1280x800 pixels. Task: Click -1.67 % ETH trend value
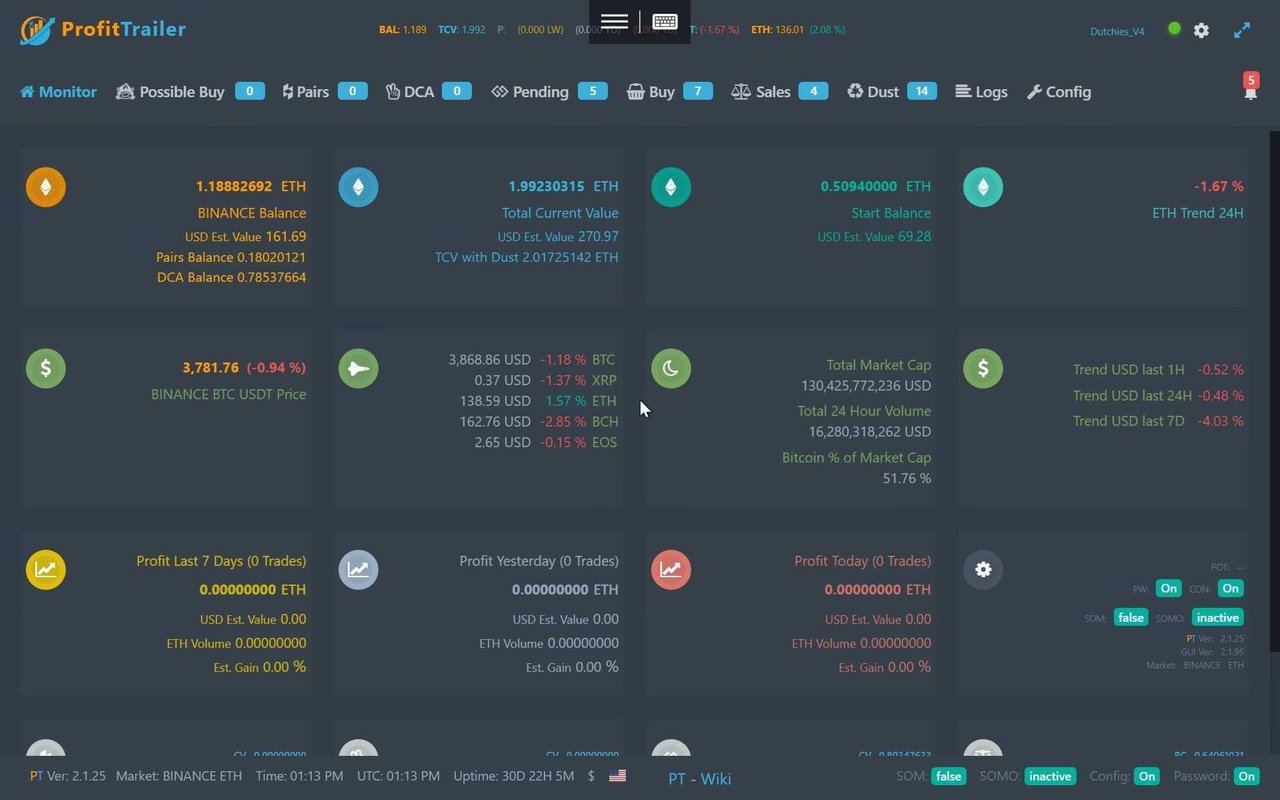(x=1219, y=186)
